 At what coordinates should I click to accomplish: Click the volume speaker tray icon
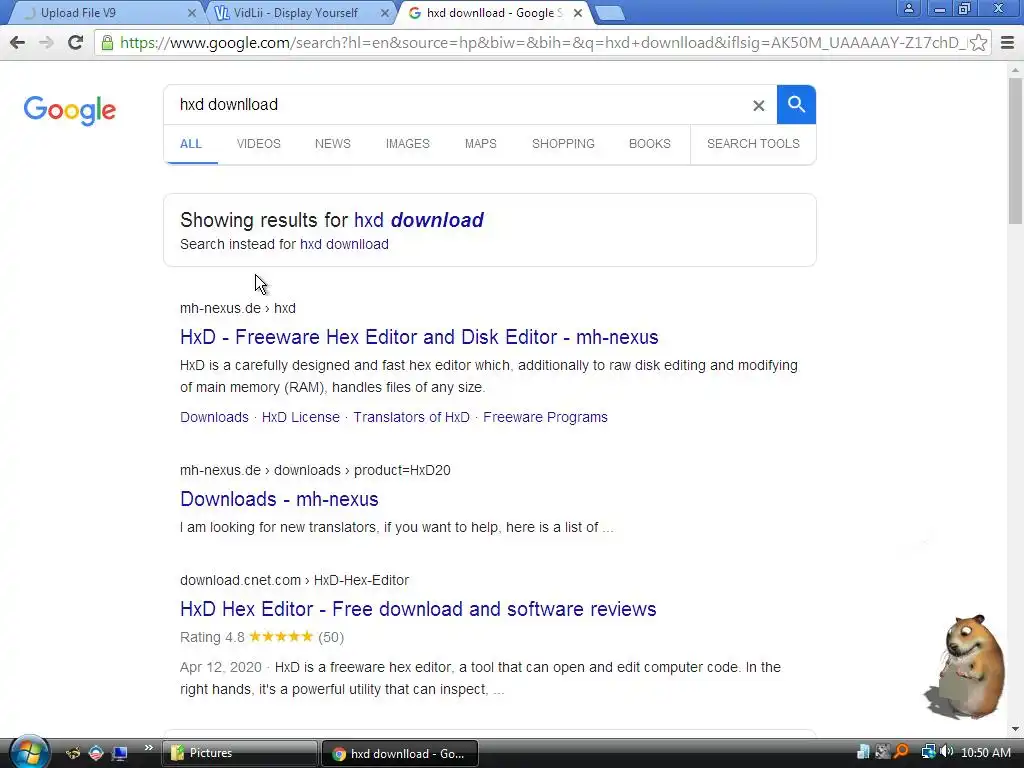click(x=946, y=752)
